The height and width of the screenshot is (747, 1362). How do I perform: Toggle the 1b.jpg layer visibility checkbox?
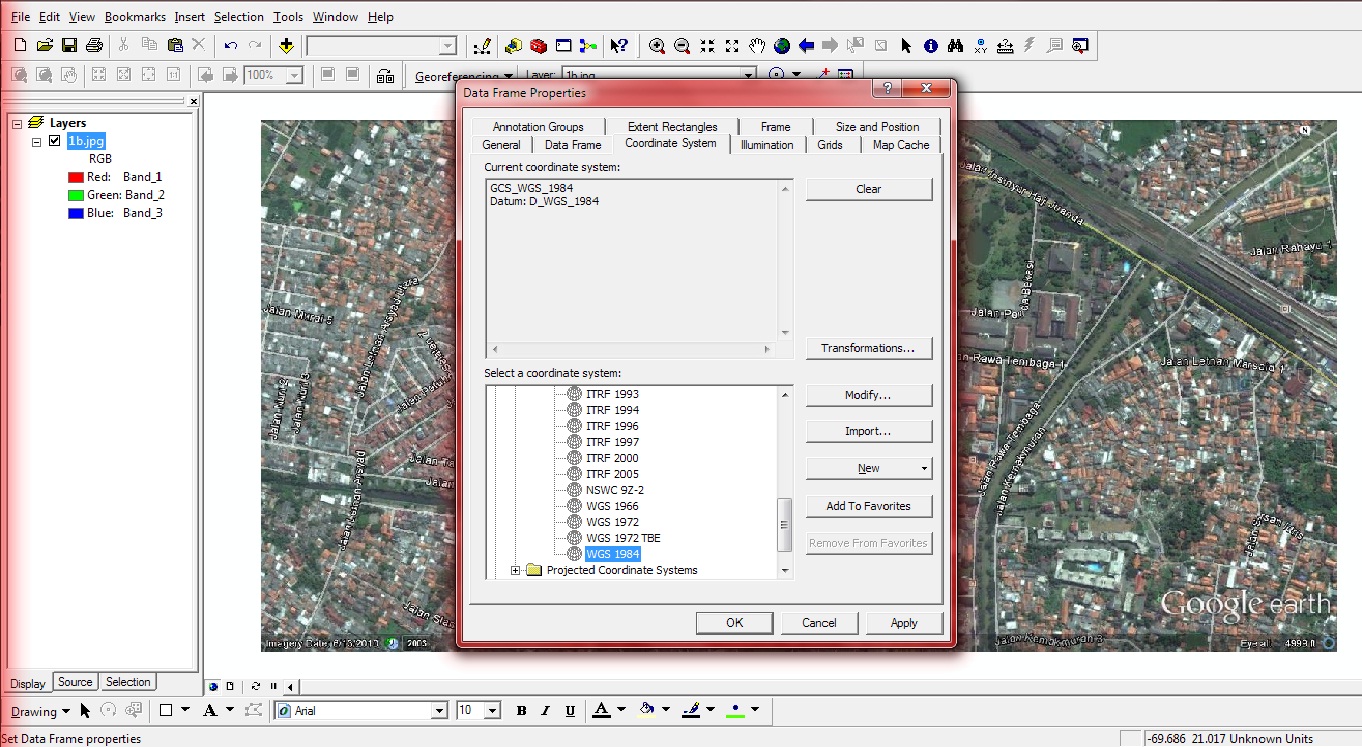tap(54, 140)
